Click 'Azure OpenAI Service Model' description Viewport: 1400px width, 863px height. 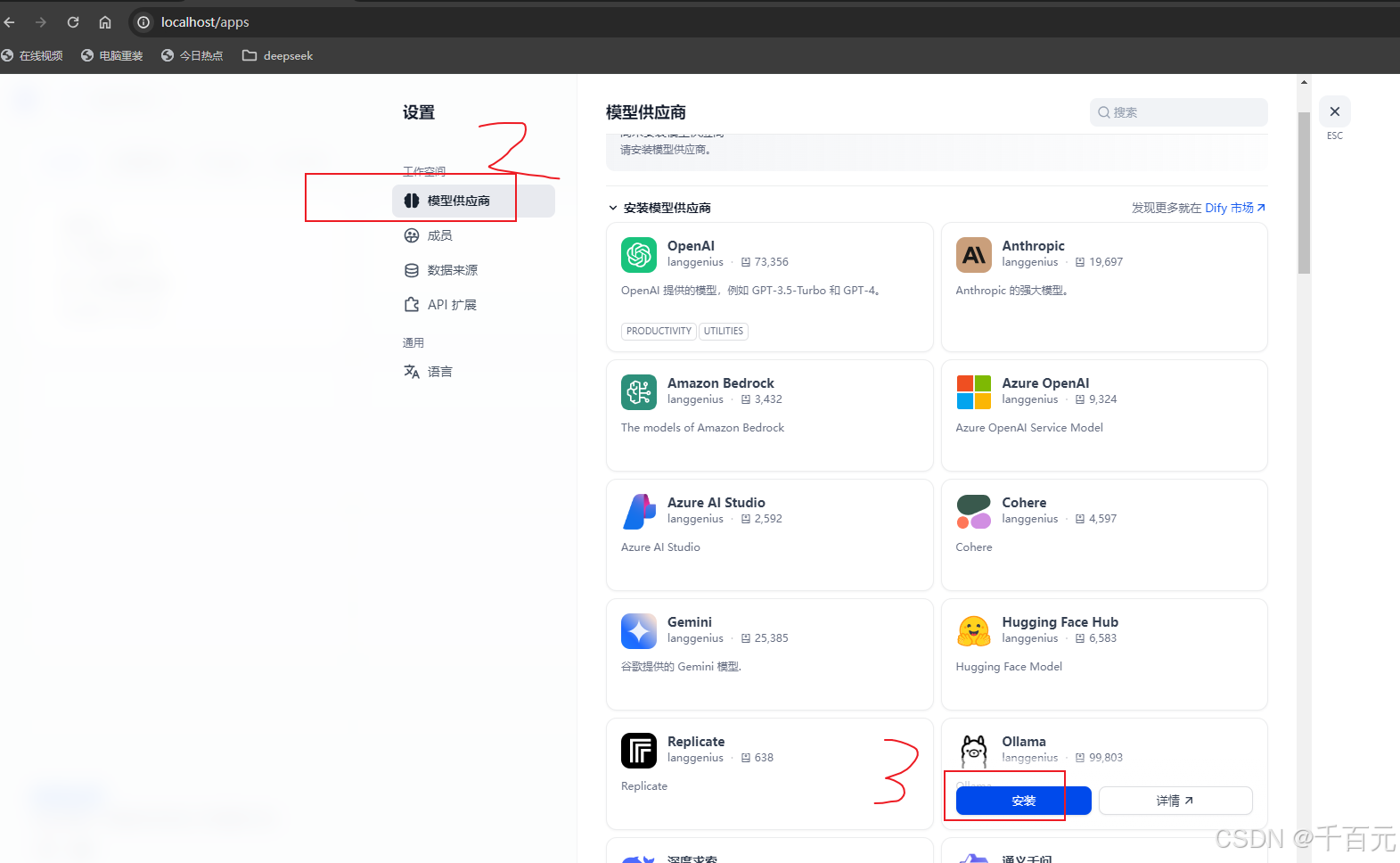point(1029,428)
